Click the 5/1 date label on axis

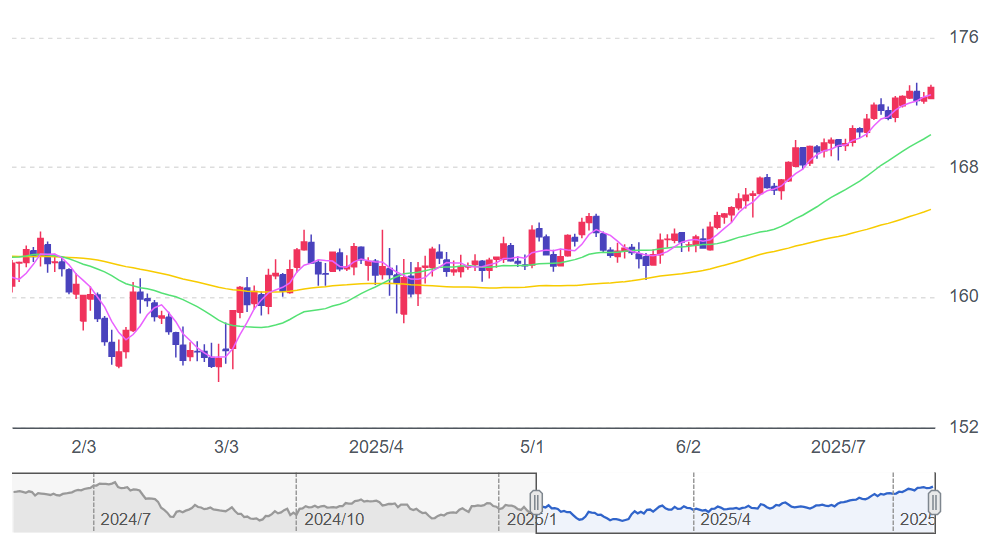click(532, 447)
